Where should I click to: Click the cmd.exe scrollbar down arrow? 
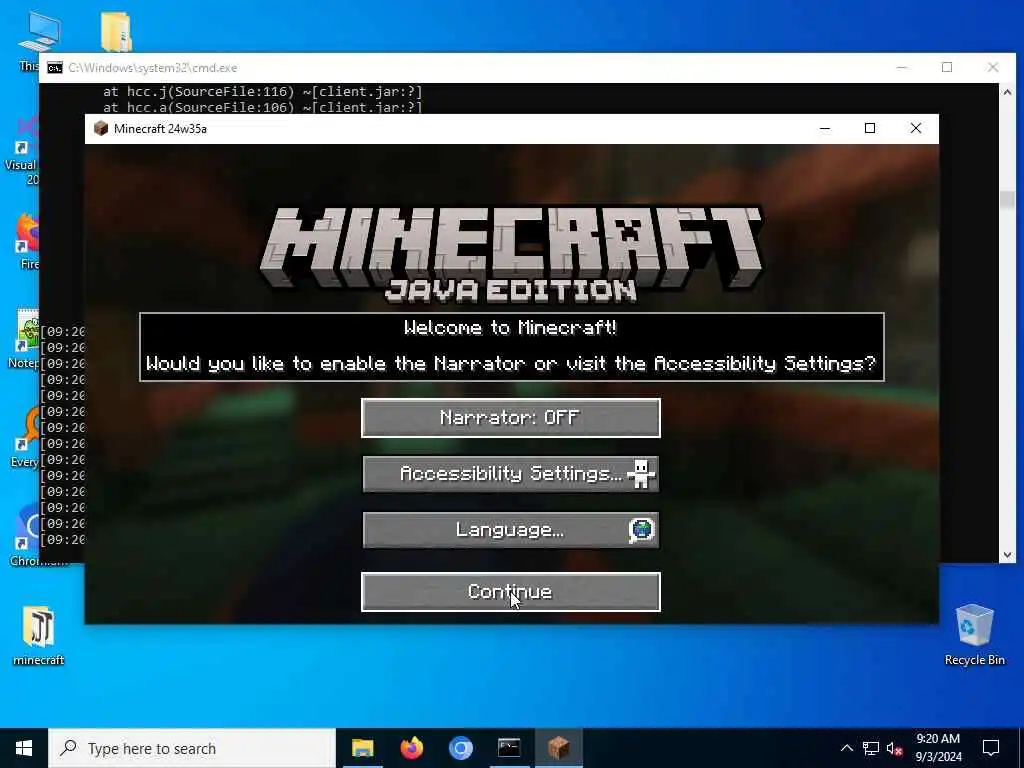pyautogui.click(x=1007, y=554)
